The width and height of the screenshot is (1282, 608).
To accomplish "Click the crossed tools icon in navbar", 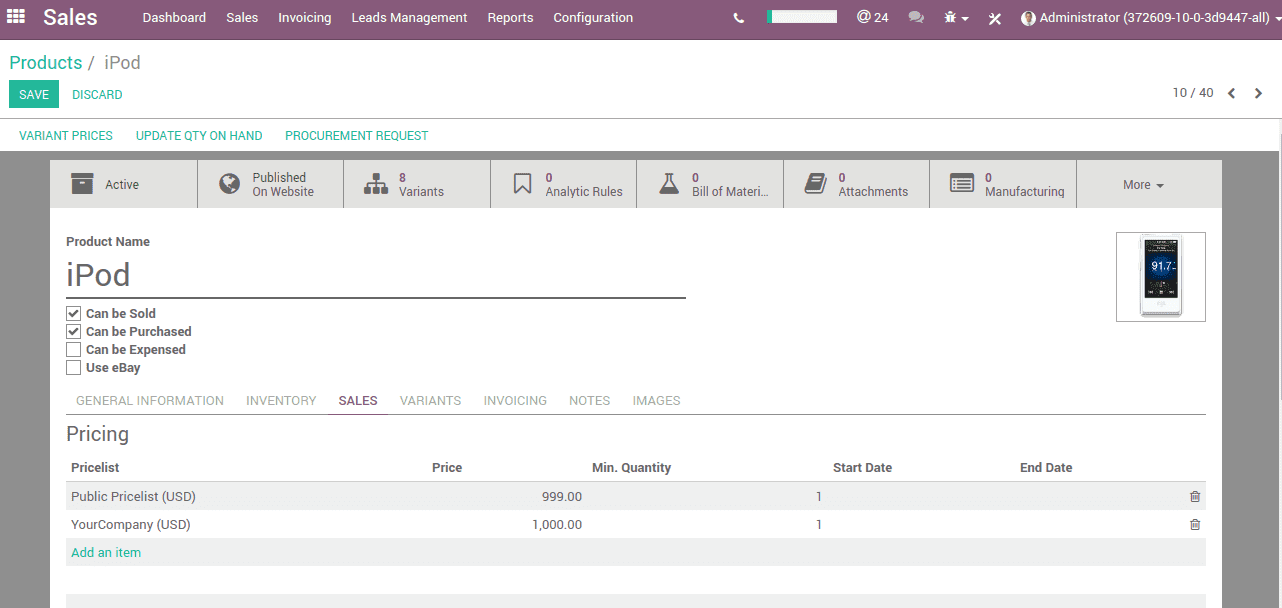I will [x=995, y=18].
